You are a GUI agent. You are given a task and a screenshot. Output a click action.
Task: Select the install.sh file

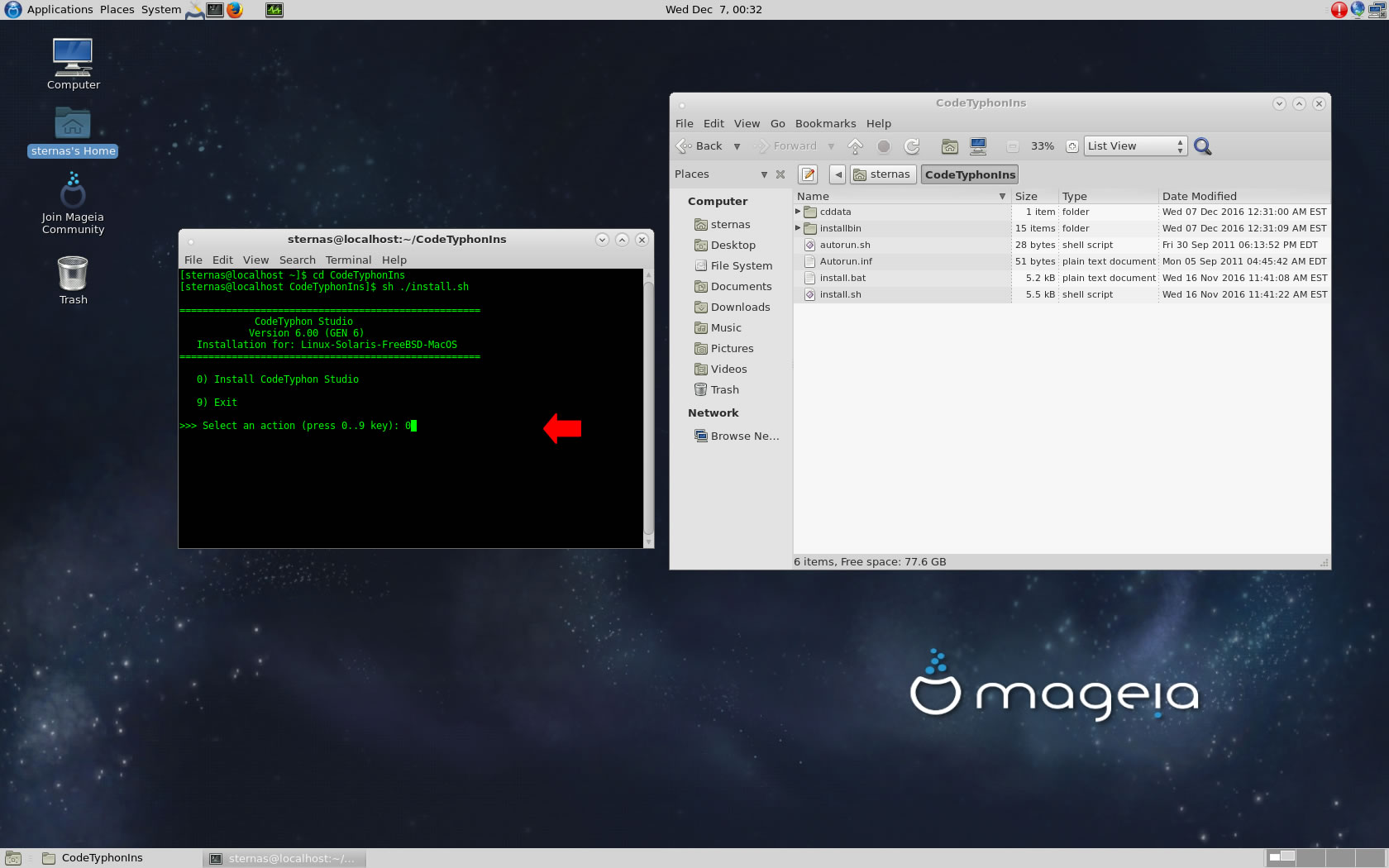coord(840,294)
